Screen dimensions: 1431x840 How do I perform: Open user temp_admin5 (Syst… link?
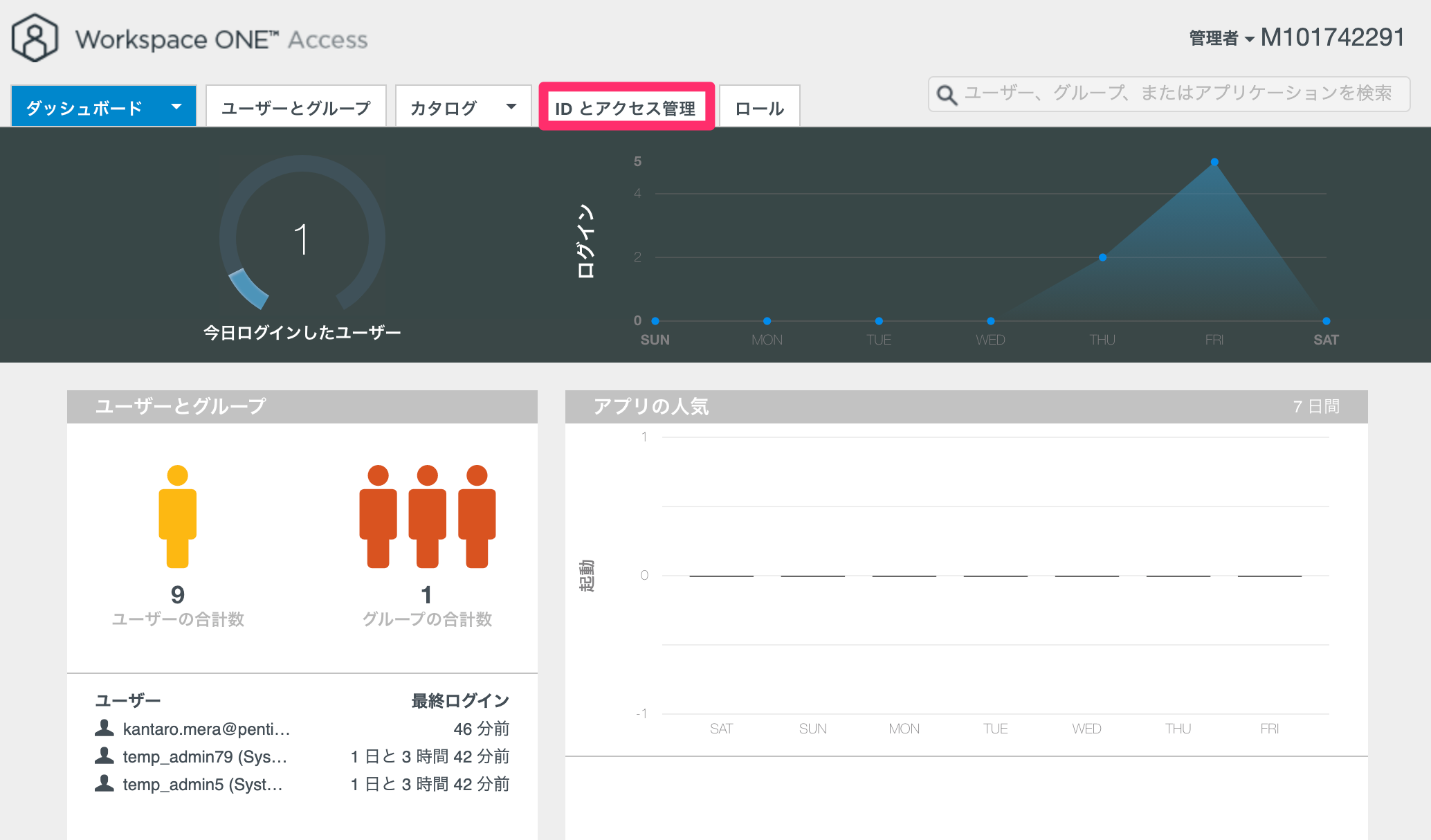click(x=203, y=784)
